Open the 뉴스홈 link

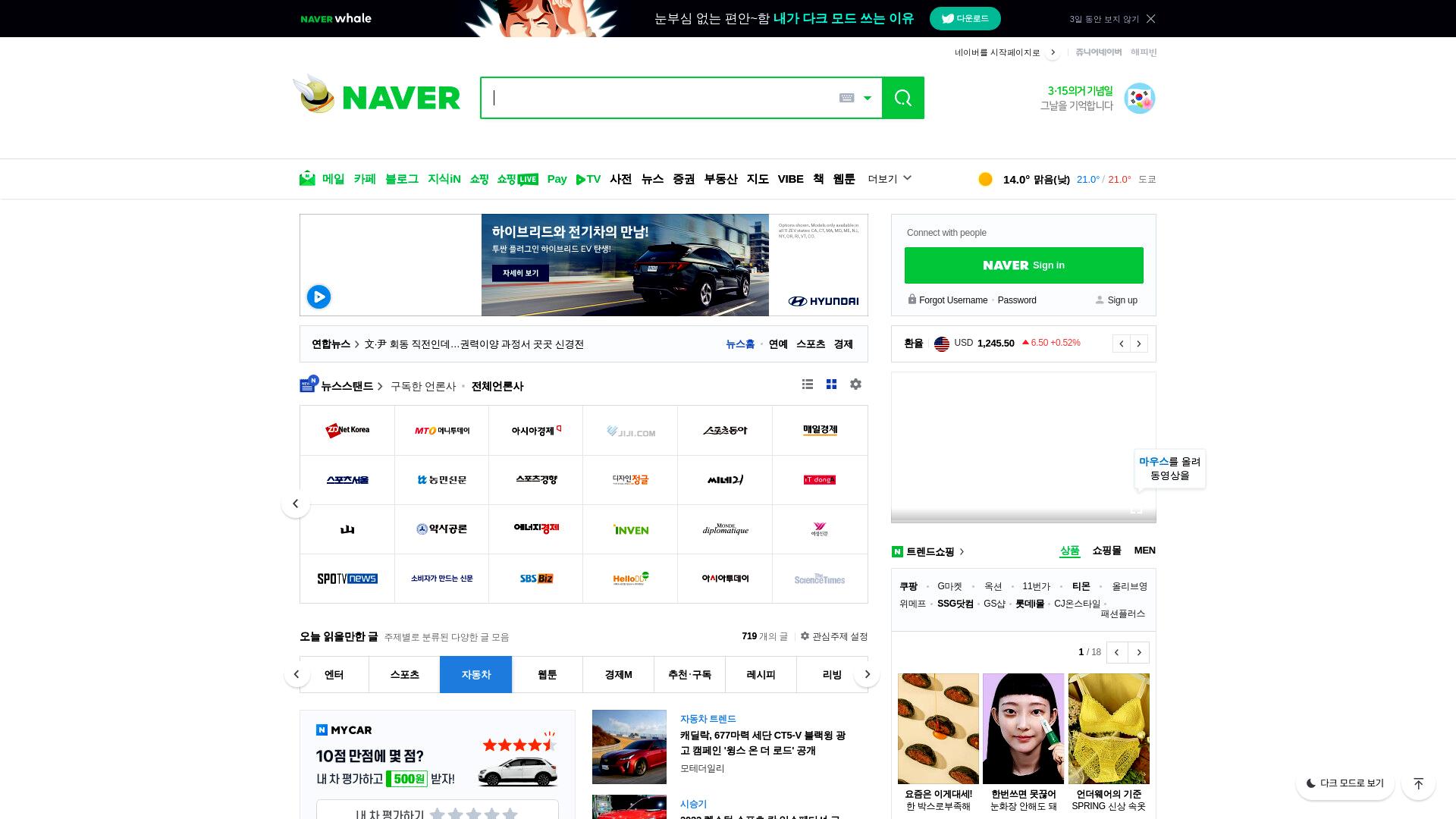tap(740, 344)
